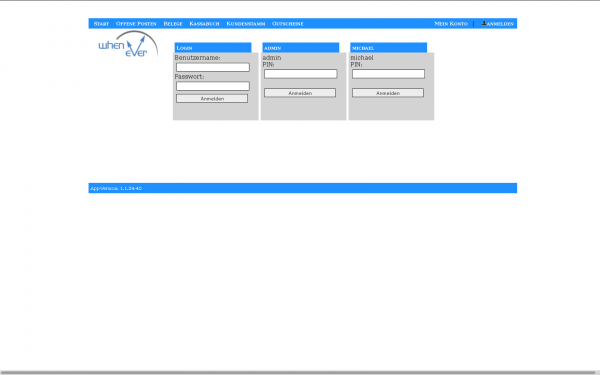Image resolution: width=600 pixels, height=375 pixels.
Task: Click the AppVersion text in footer
Action: (116, 188)
